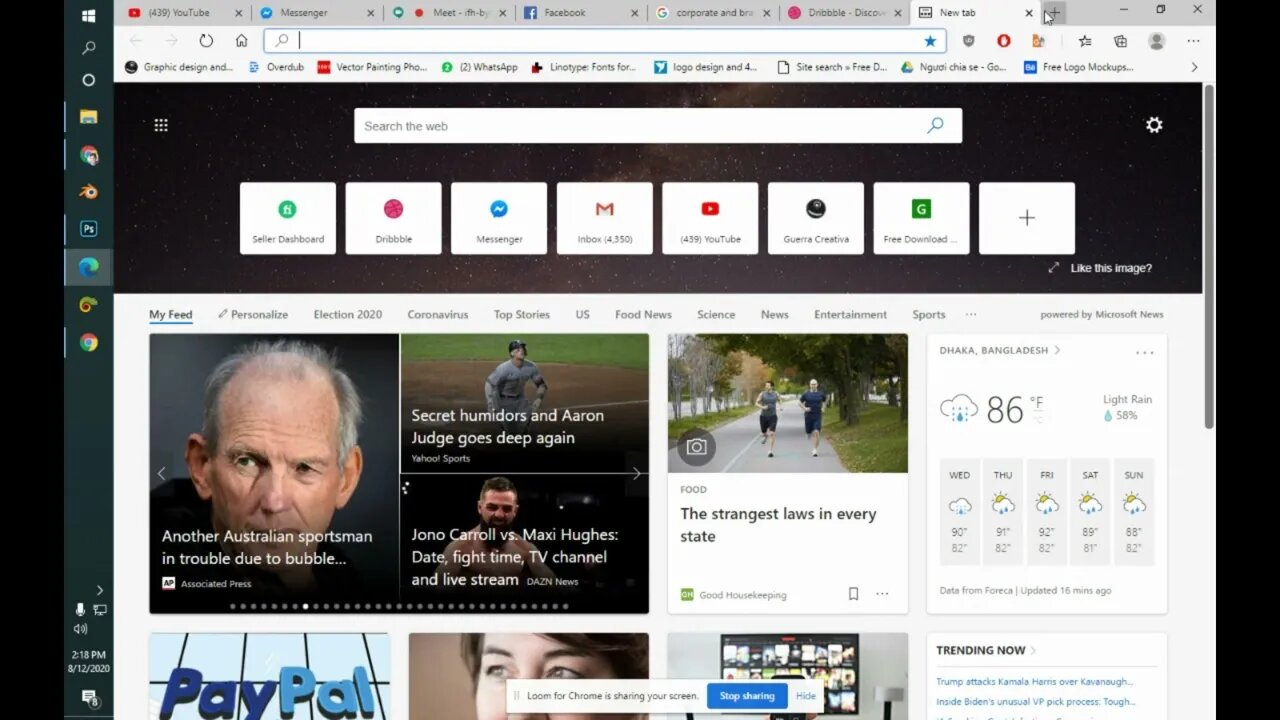Open the Favorites list icon
The width and height of the screenshot is (1280, 720).
tap(1085, 41)
